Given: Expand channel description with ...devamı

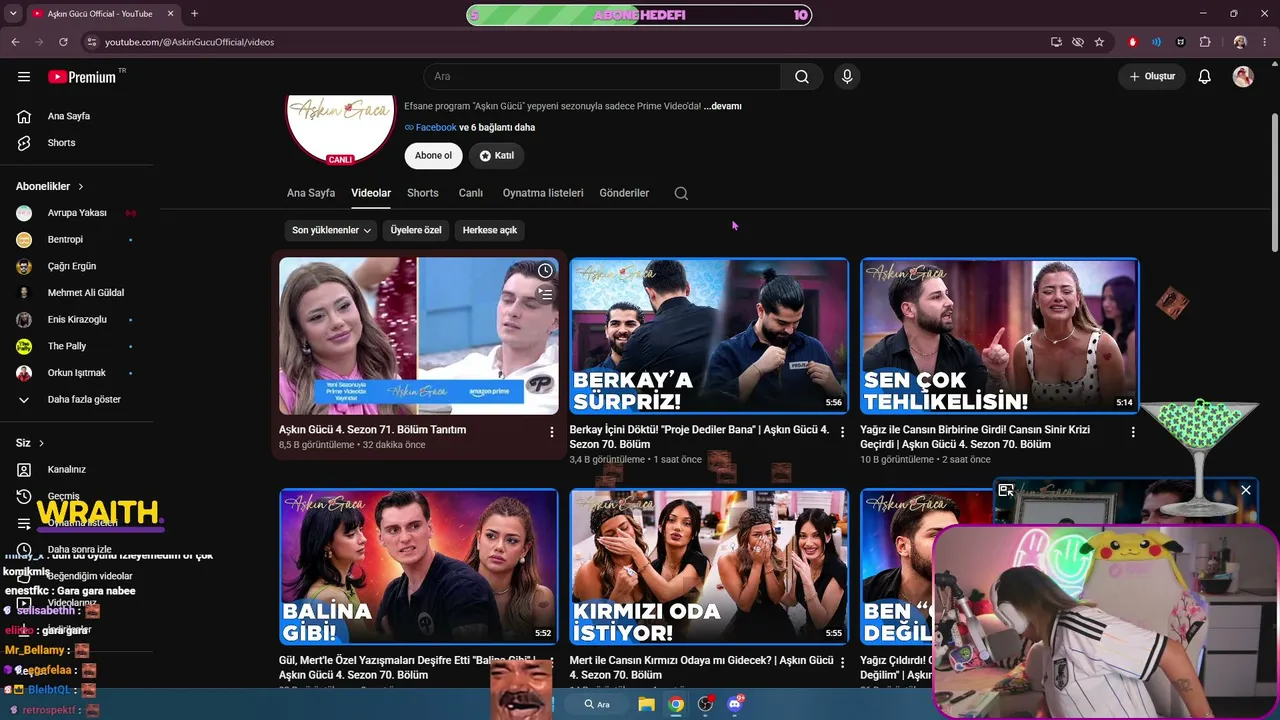Looking at the screenshot, I should tap(722, 106).
